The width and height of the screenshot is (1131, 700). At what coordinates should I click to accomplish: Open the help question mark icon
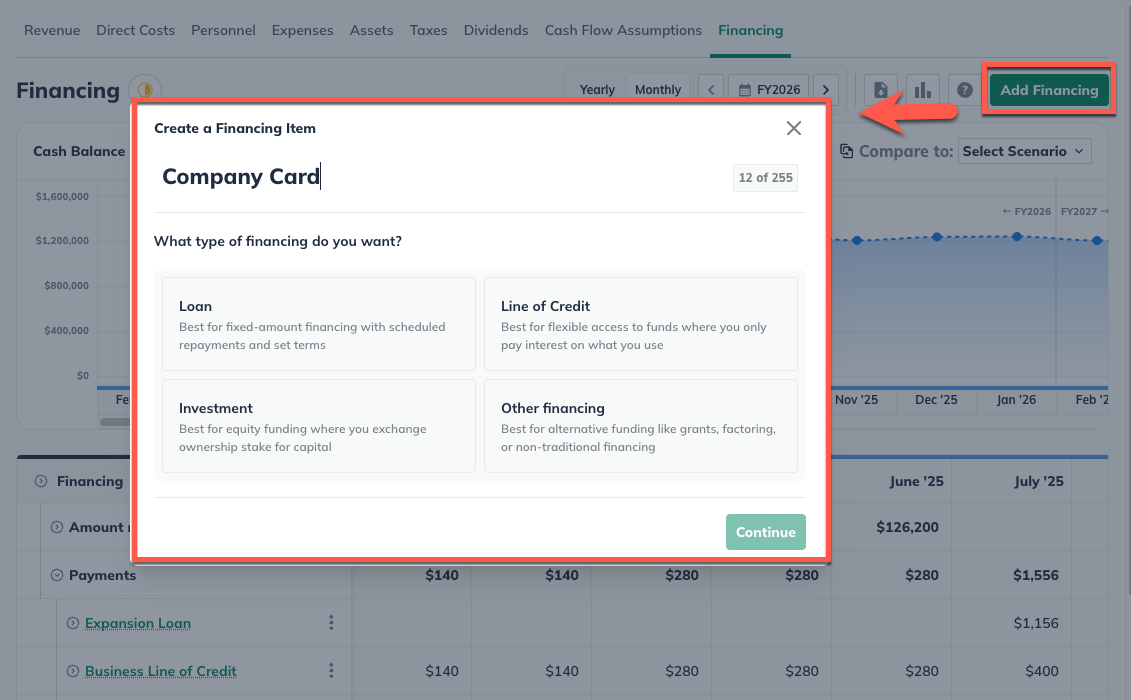[x=964, y=89]
